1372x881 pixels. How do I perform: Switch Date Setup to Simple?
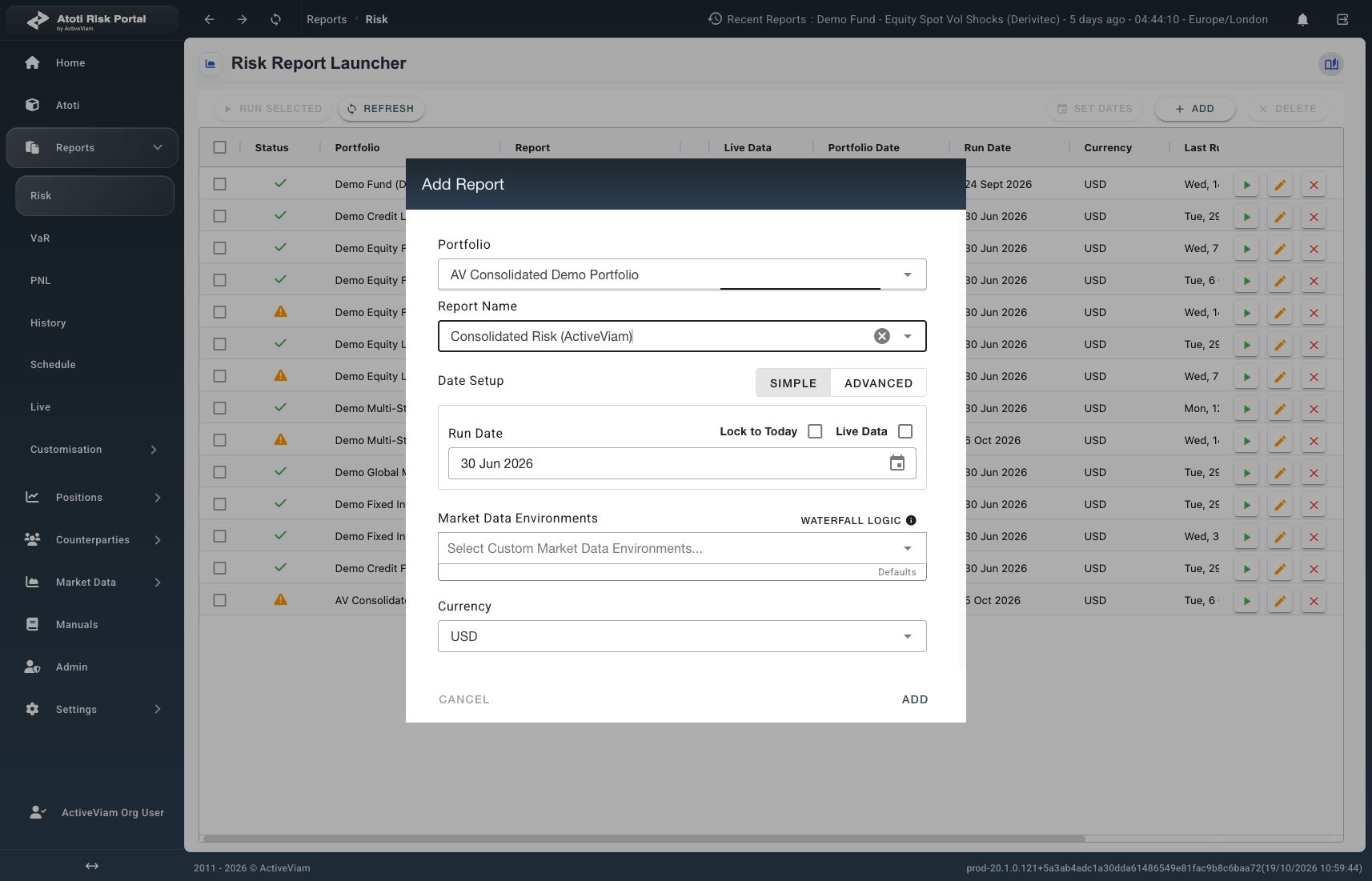(x=793, y=382)
